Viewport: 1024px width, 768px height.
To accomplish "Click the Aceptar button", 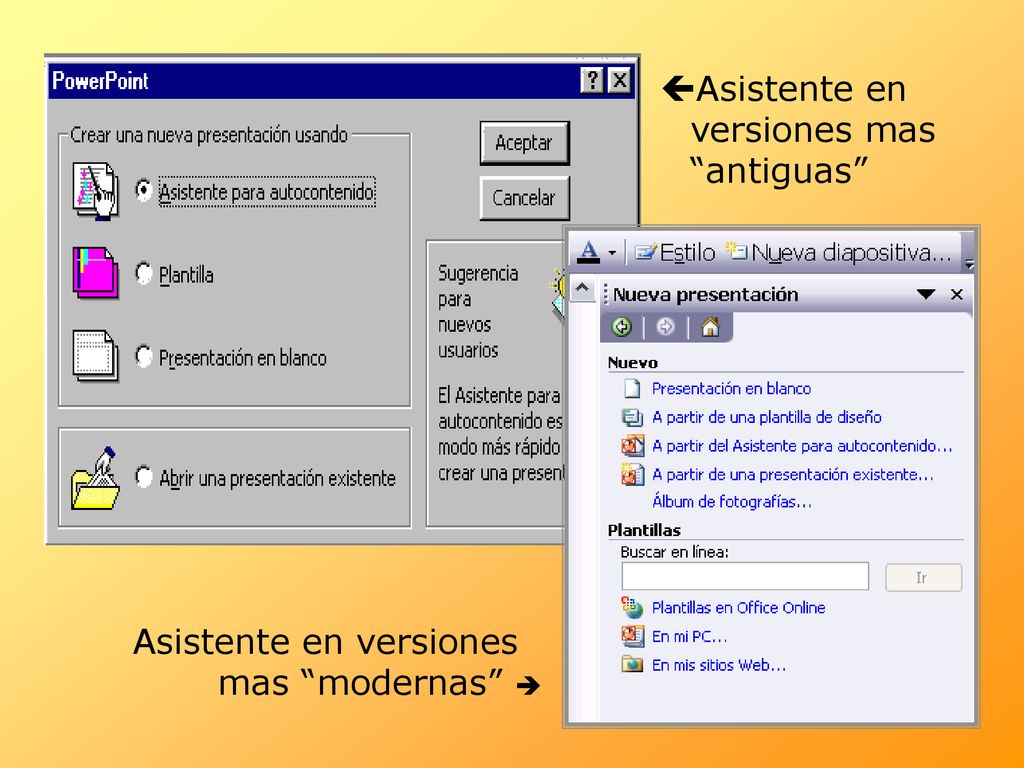I will coord(524,143).
